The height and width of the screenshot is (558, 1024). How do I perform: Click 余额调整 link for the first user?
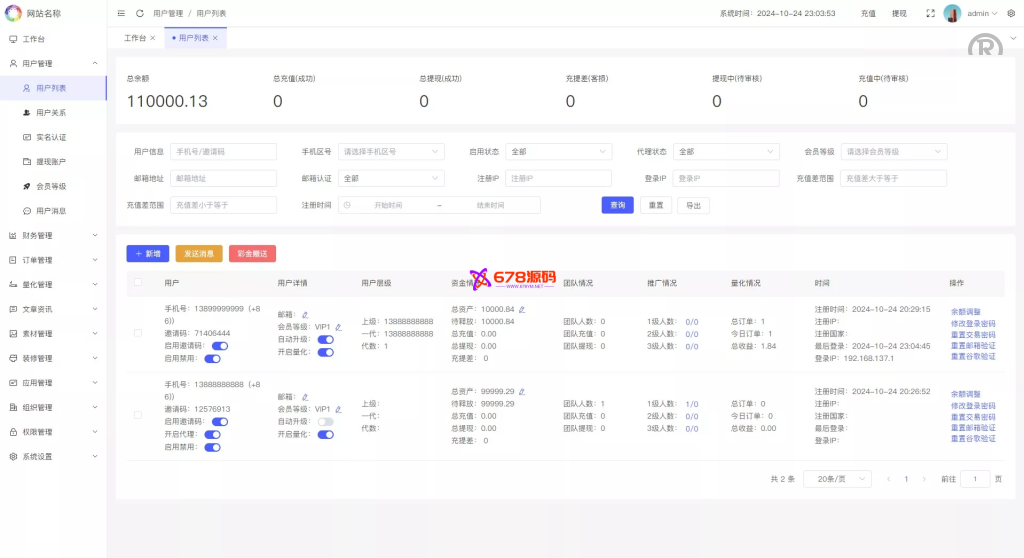pos(966,310)
